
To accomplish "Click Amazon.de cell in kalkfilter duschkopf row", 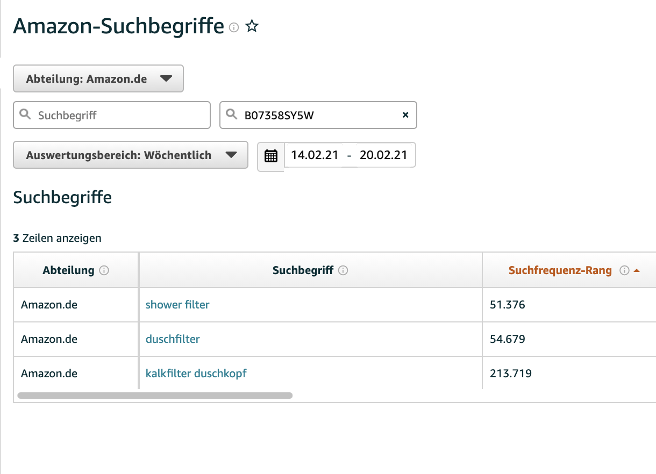I will click(x=49, y=373).
